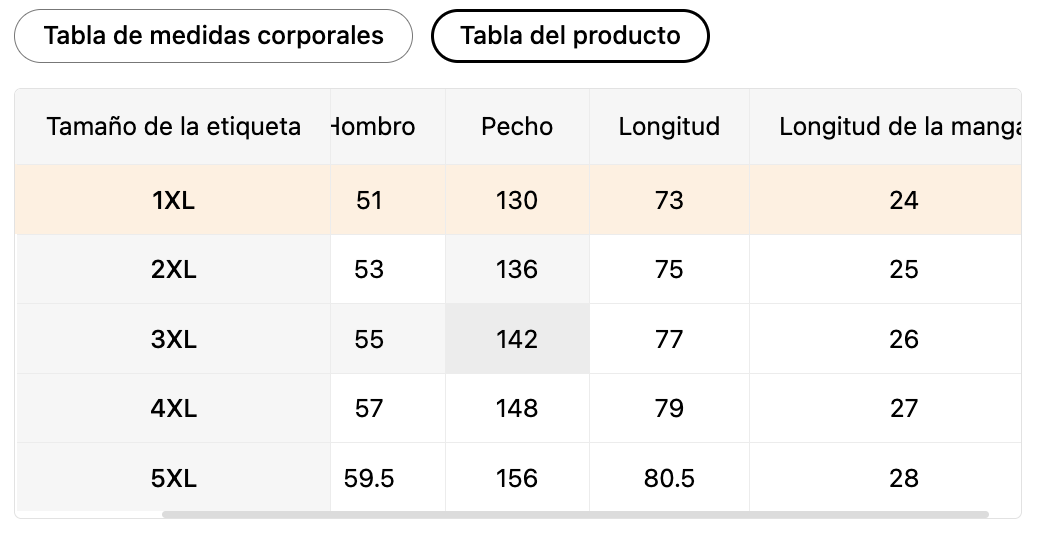
Task: Click the 130 chest value in 1XL row
Action: point(517,200)
